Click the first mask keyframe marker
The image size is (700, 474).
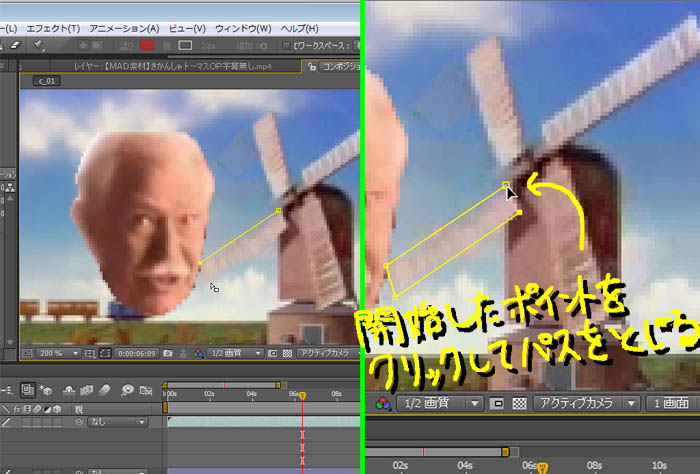coord(303,435)
